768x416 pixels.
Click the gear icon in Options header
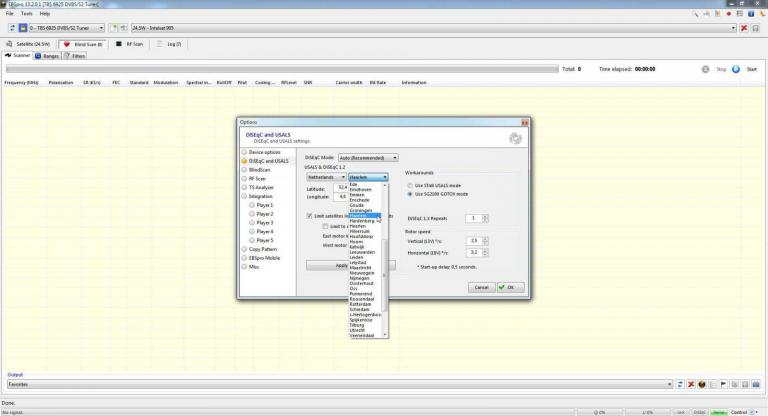(515, 139)
